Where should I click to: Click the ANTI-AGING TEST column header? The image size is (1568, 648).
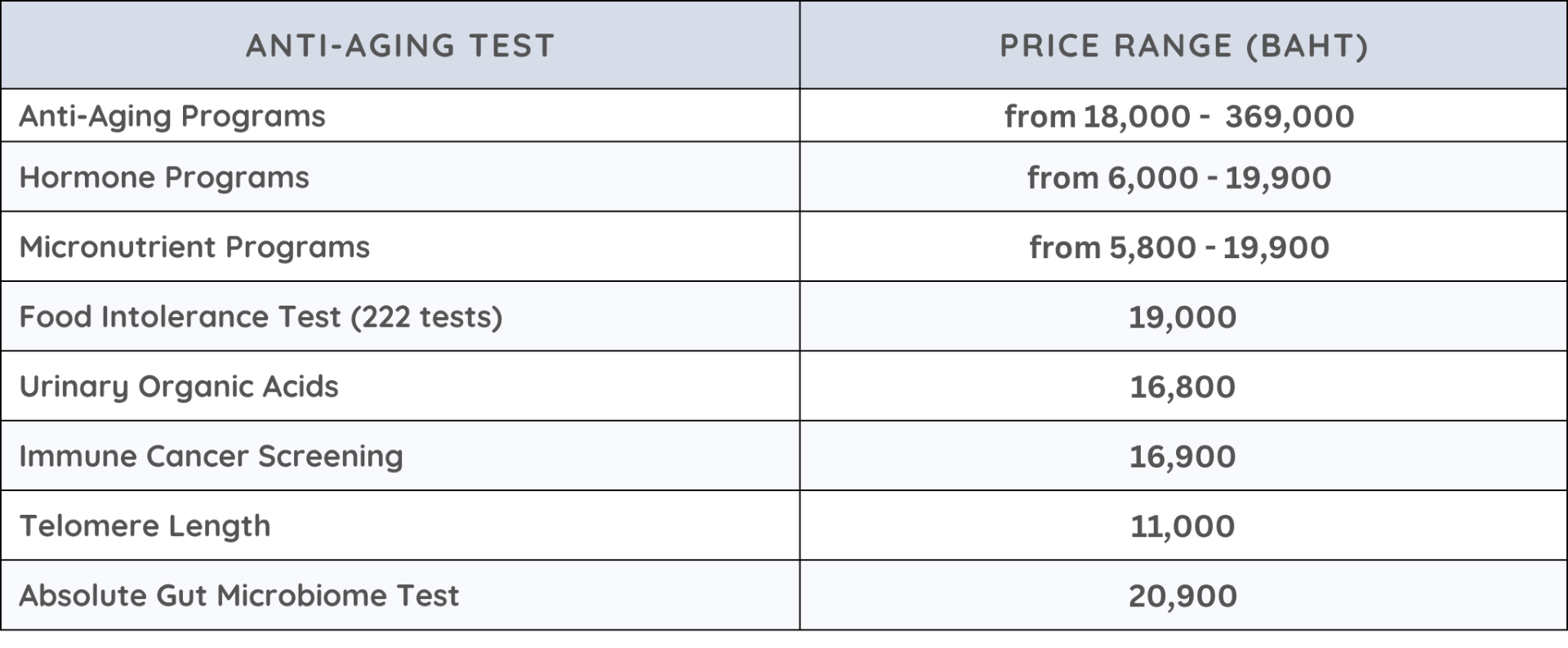point(400,46)
